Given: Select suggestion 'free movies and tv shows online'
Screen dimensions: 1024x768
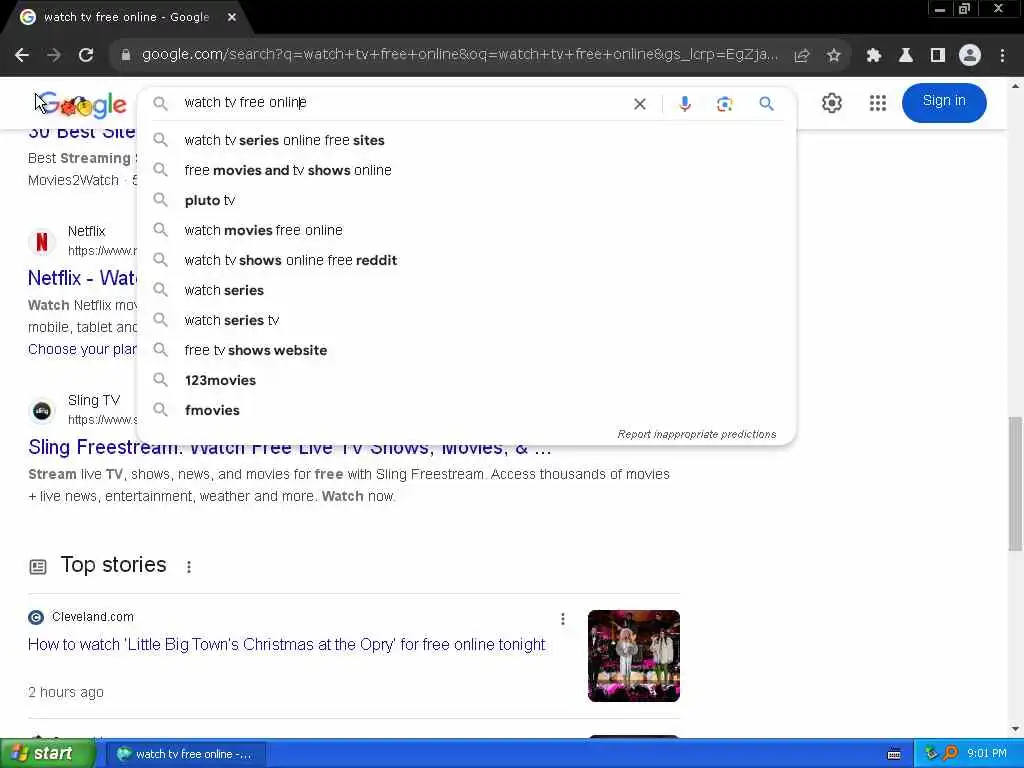Looking at the screenshot, I should click(466, 170).
